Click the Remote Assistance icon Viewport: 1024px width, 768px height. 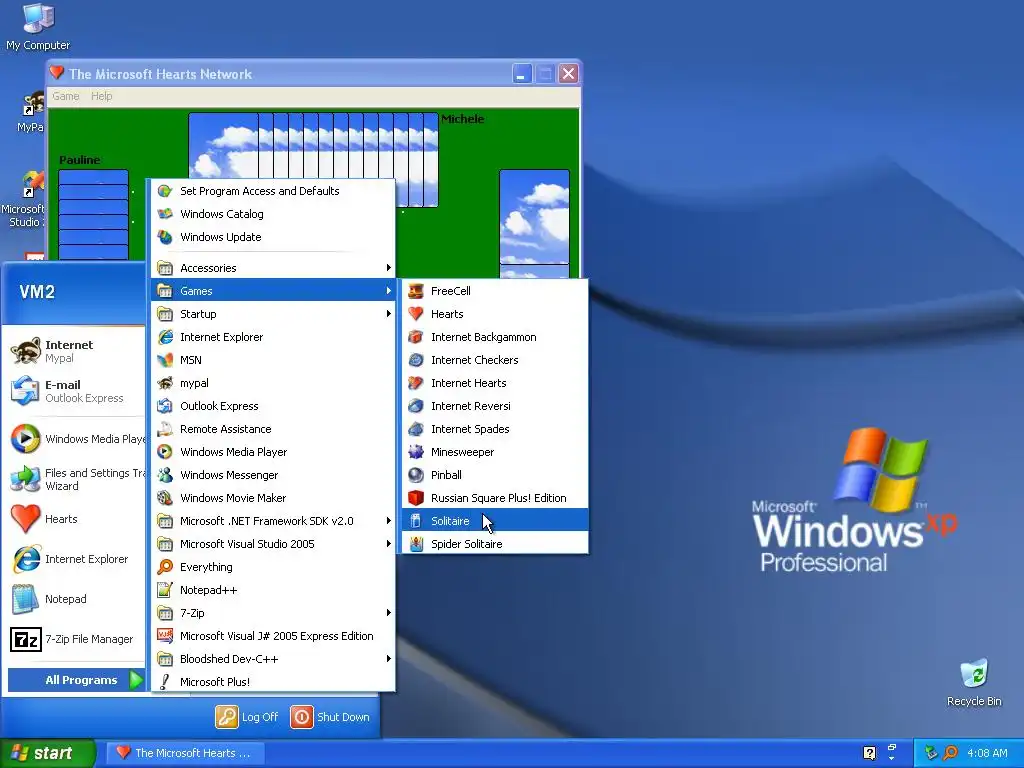pyautogui.click(x=165, y=428)
